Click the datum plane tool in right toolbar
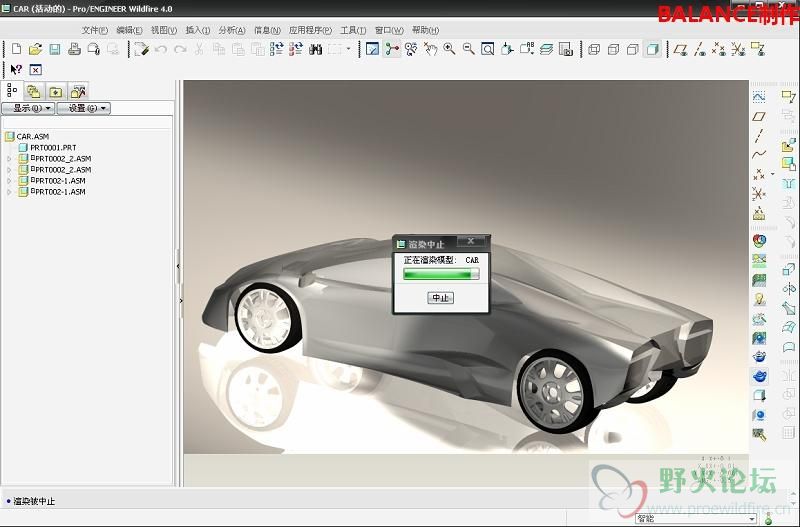Screen dimensions: 800x527 pyautogui.click(x=759, y=116)
